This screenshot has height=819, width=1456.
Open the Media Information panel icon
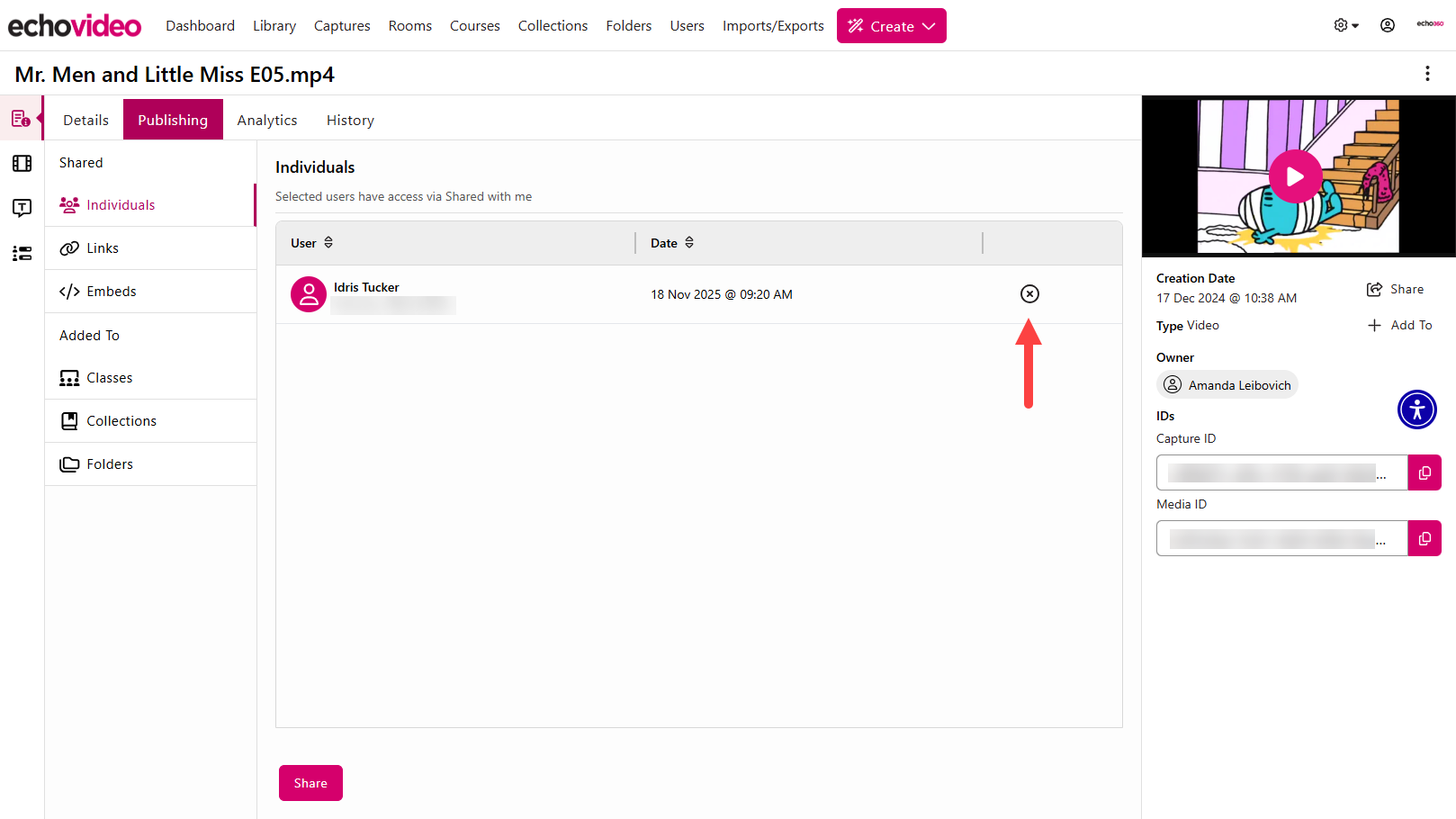[22, 117]
